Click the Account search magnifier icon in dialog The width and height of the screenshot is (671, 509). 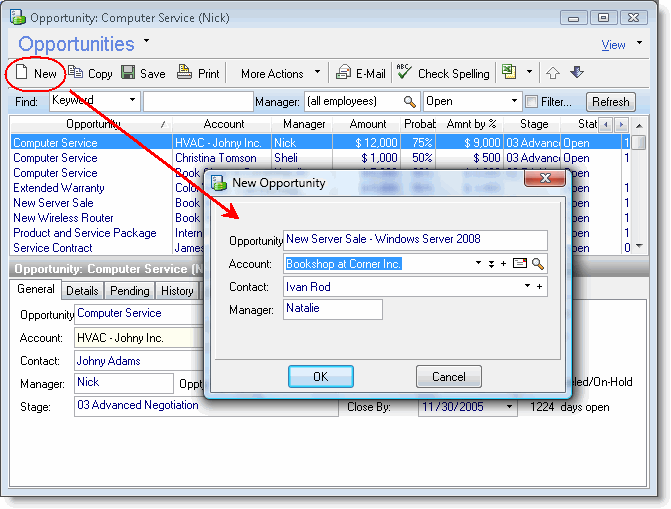[538, 264]
